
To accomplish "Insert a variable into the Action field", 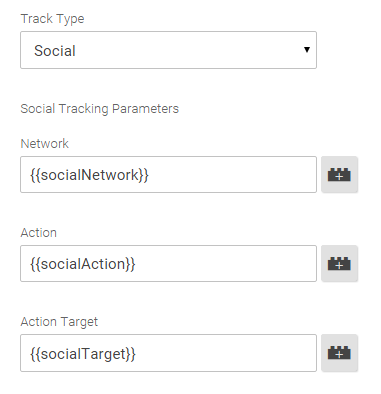I will tap(339, 264).
